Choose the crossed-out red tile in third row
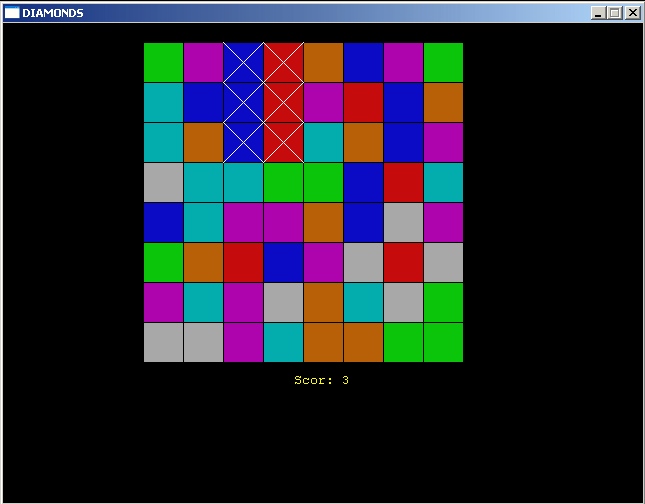 pos(283,142)
